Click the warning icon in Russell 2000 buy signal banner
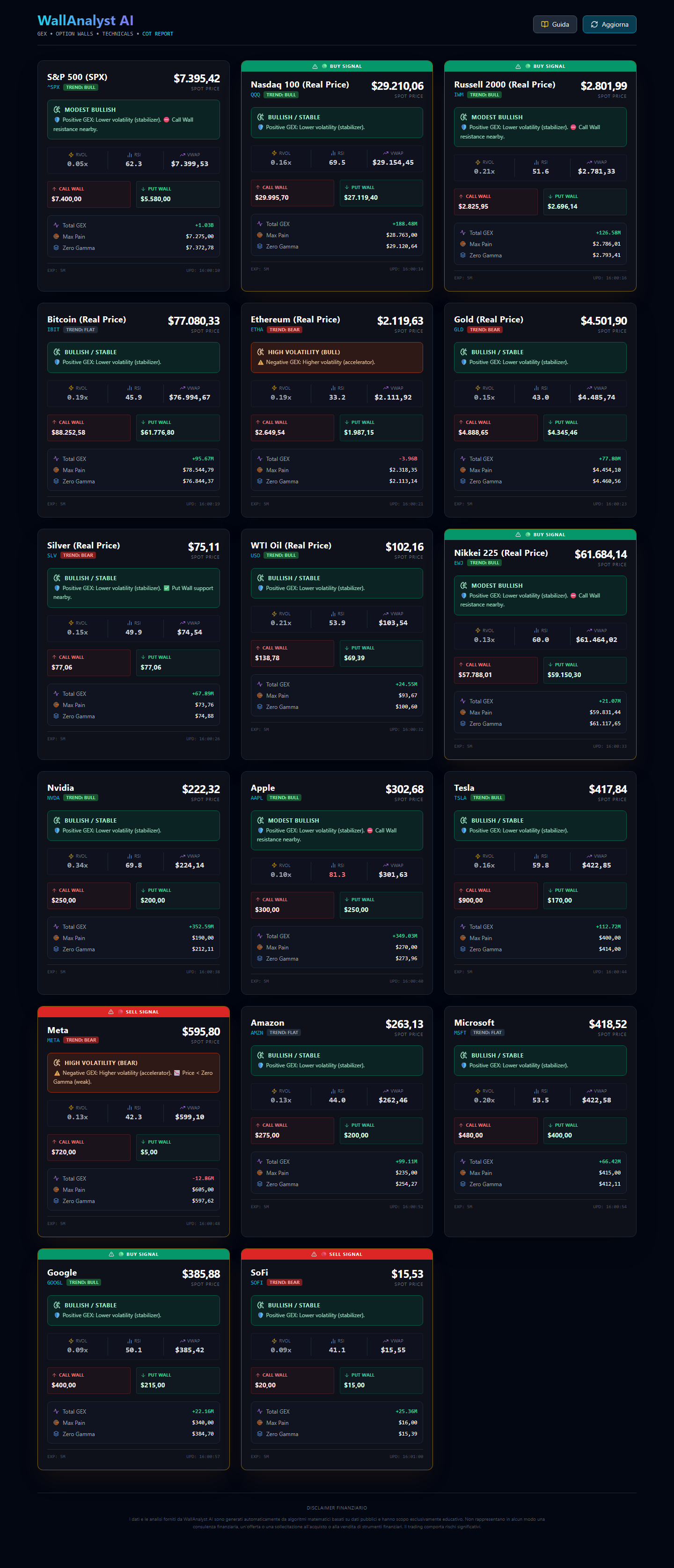Screen dimensions: 674x1568 518,66
